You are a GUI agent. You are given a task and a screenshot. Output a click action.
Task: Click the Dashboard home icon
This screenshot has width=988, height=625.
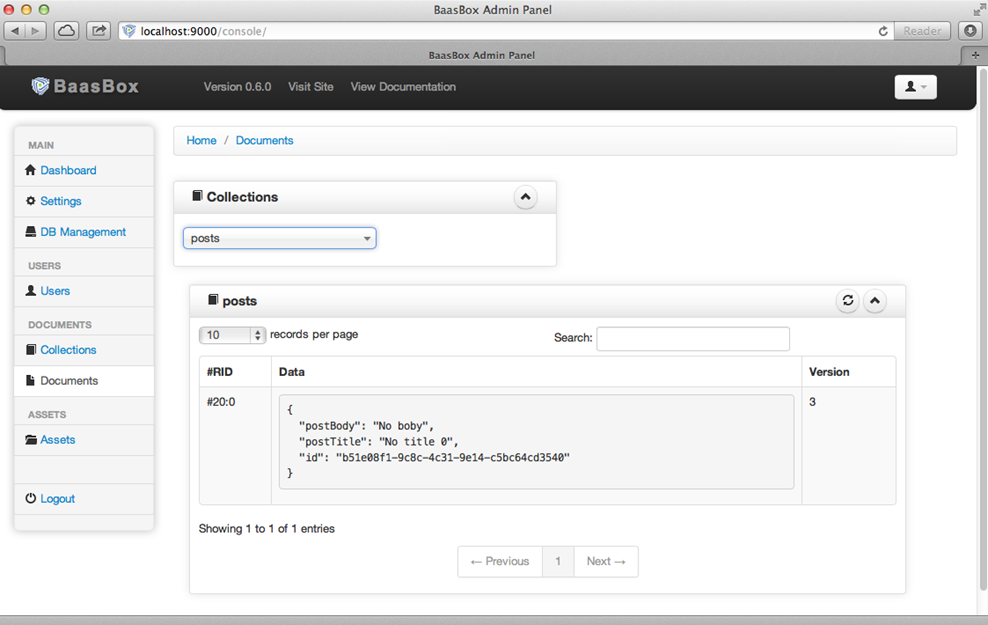point(30,170)
